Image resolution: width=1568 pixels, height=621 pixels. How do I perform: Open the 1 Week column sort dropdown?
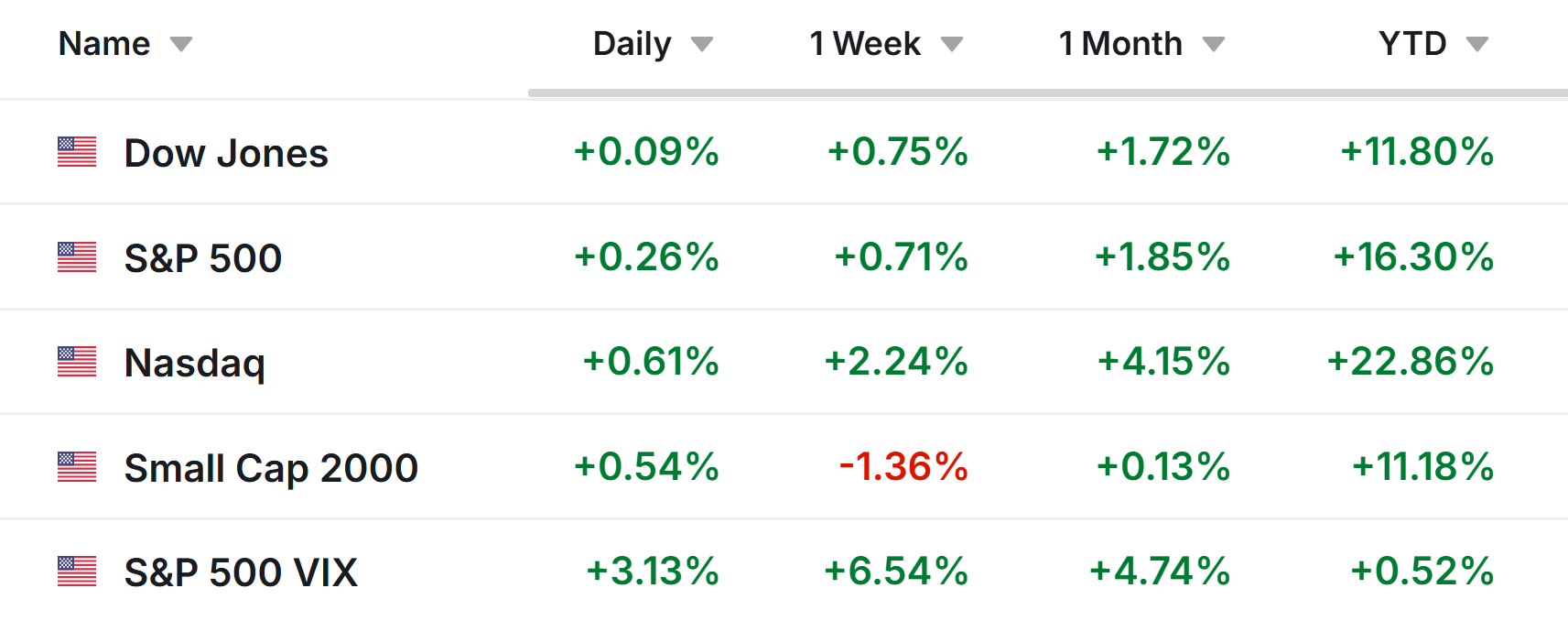pyautogui.click(x=952, y=43)
